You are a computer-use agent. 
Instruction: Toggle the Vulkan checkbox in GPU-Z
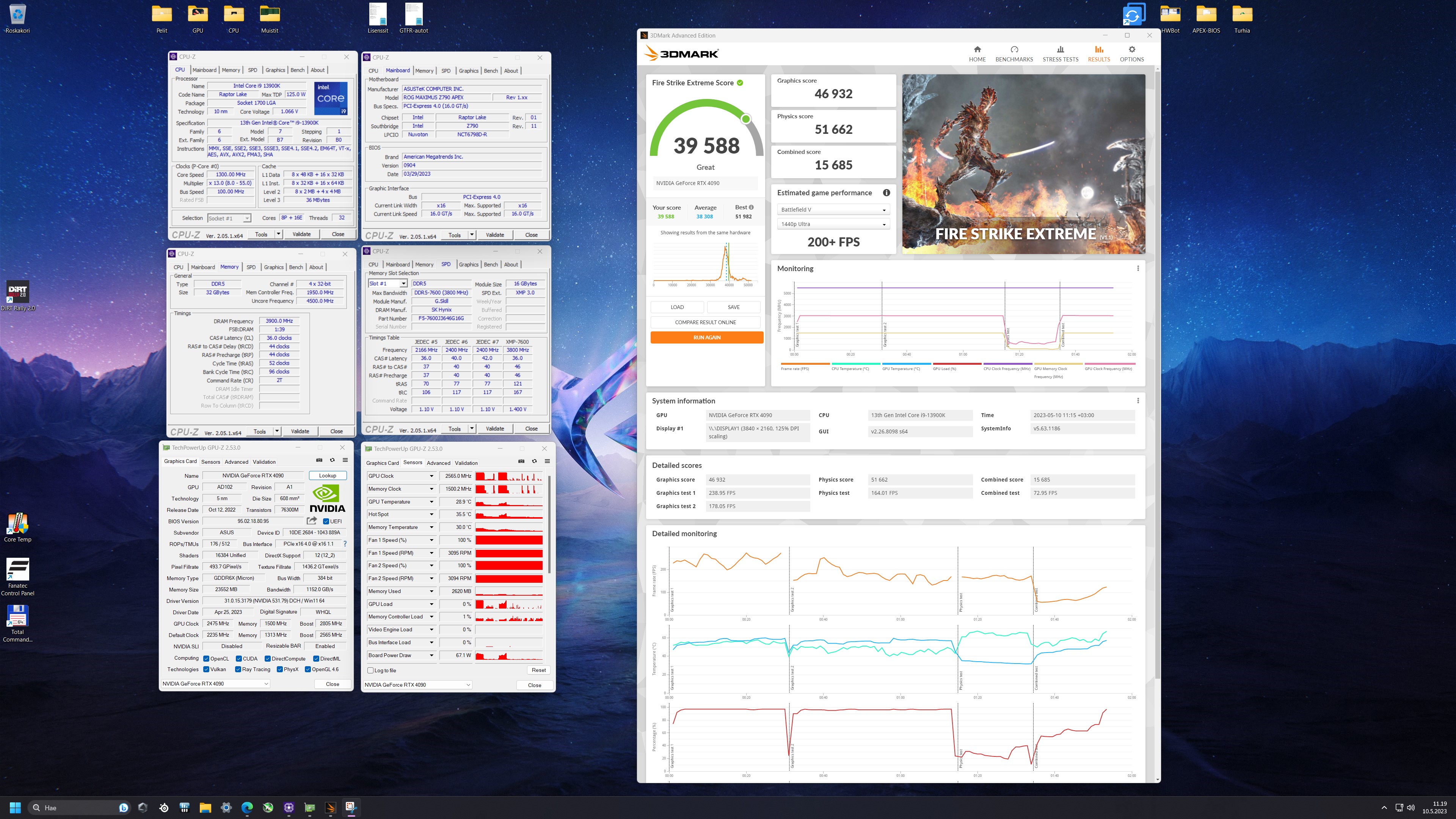point(206,669)
